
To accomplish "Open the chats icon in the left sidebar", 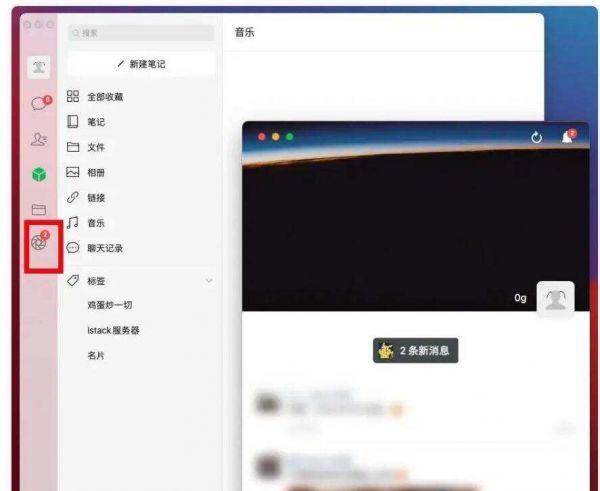I will point(39,104).
